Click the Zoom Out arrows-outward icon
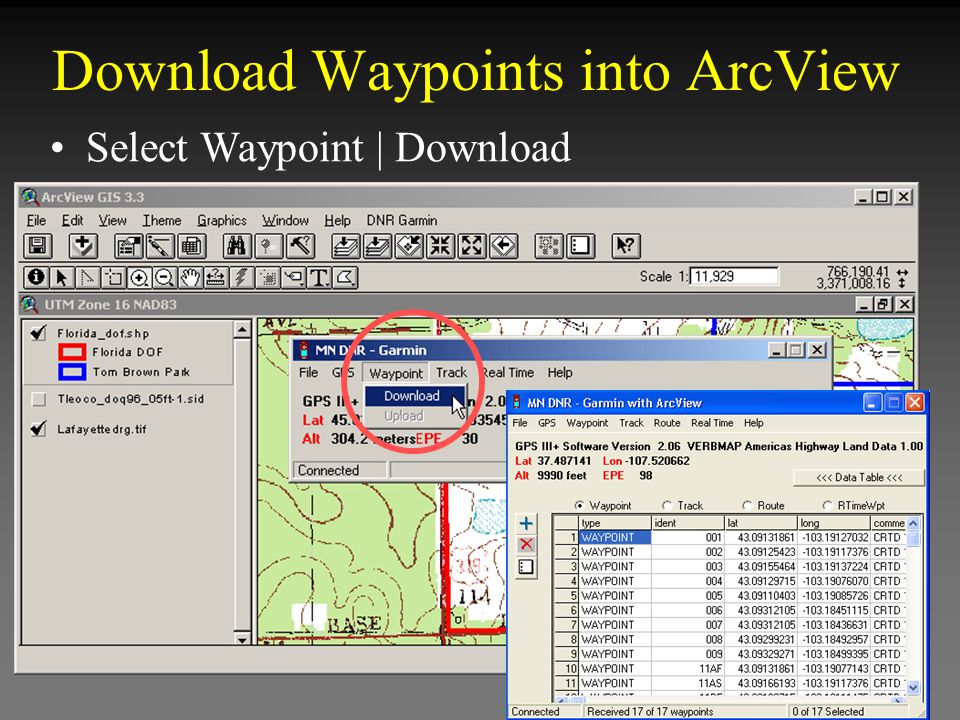 [x=472, y=246]
